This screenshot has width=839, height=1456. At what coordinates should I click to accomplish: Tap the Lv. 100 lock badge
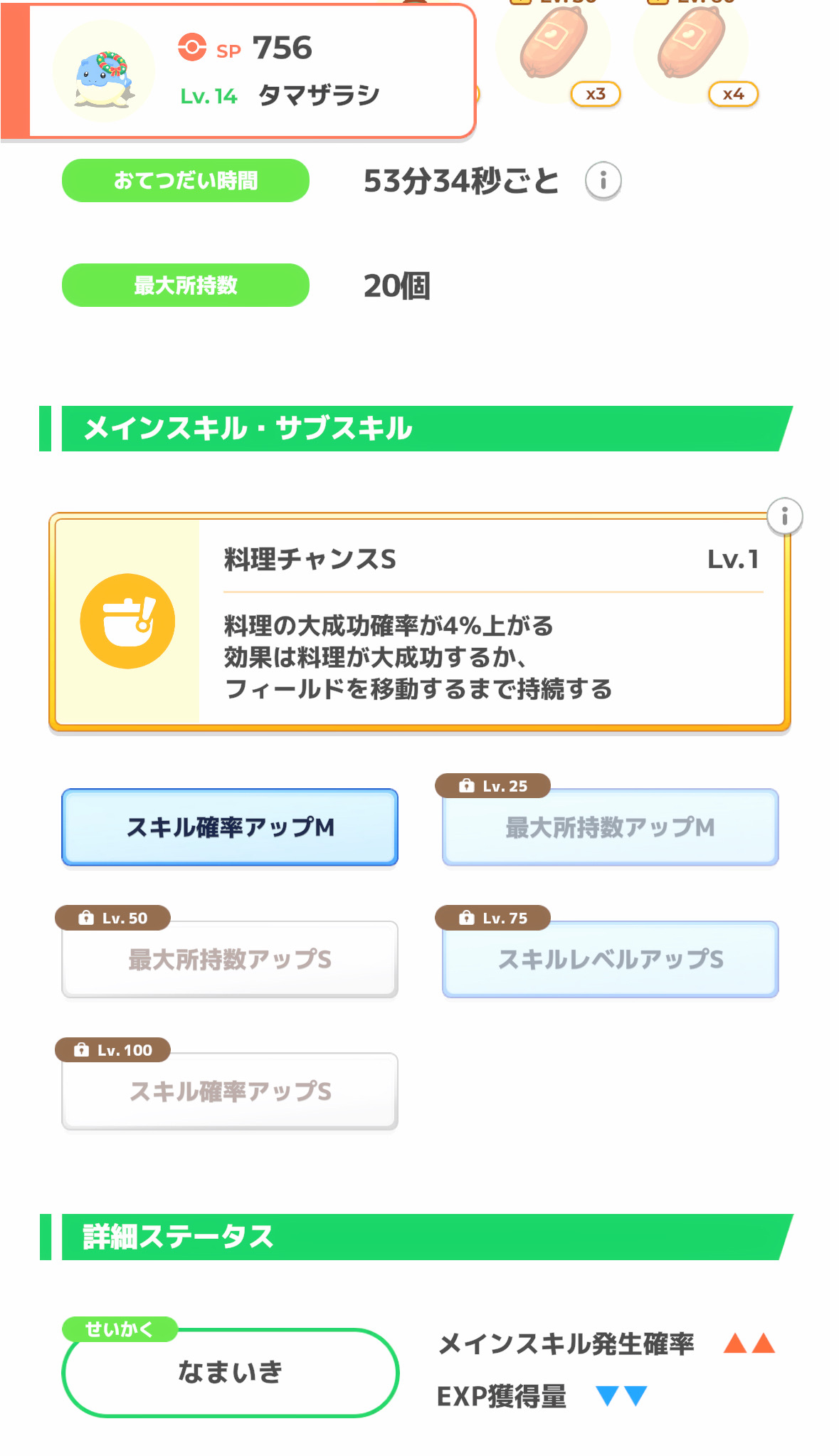click(x=113, y=1049)
